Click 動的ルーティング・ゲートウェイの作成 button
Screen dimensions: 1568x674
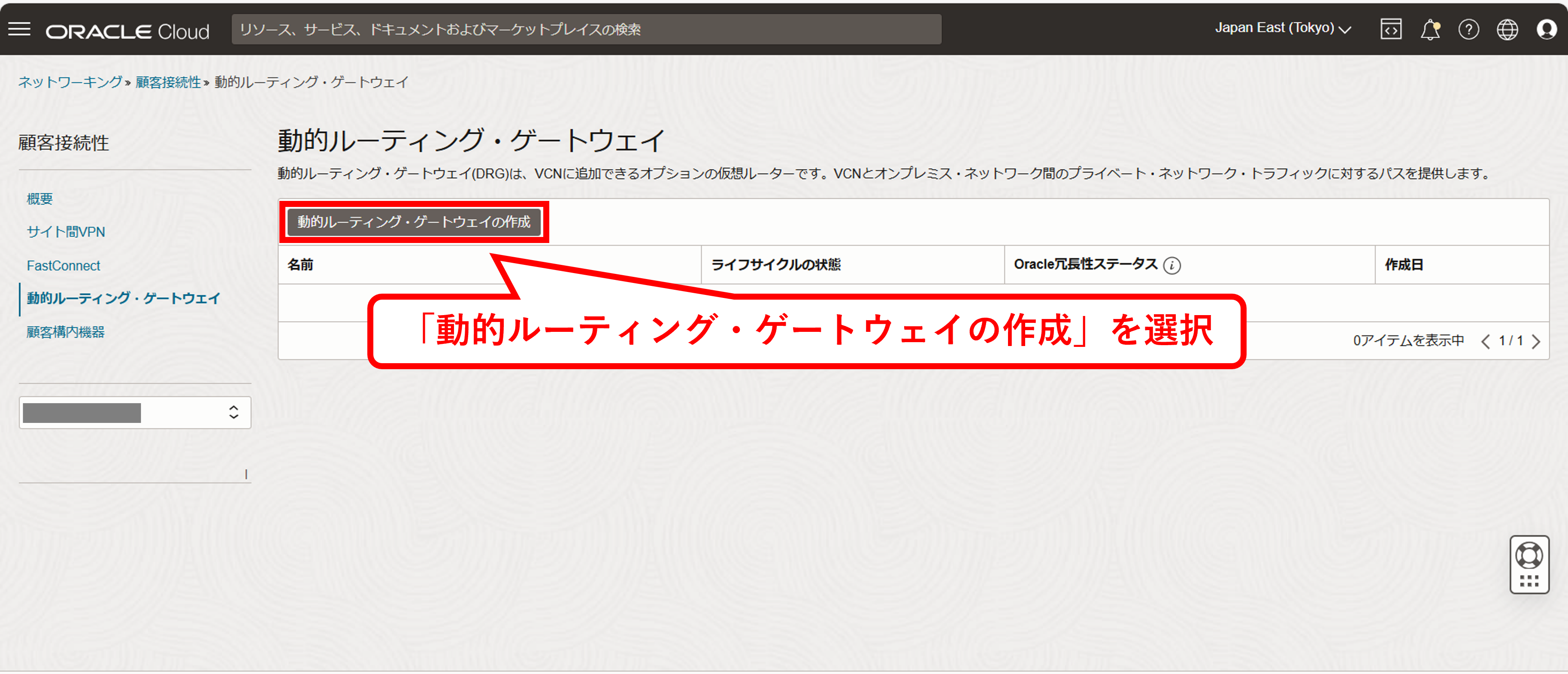(413, 222)
